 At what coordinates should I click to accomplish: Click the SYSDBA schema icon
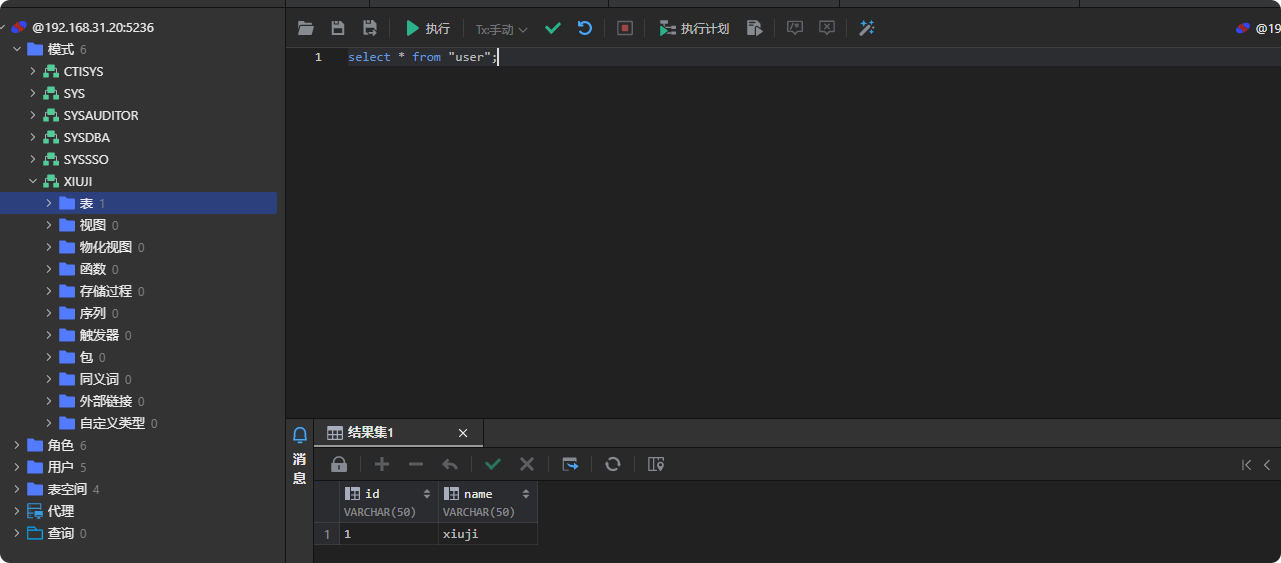[51, 137]
